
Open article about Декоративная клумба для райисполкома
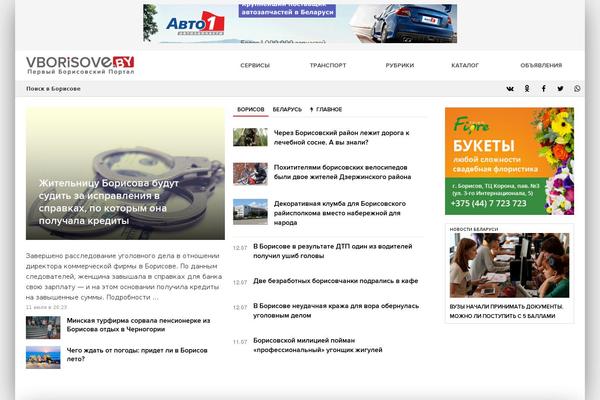340,213
